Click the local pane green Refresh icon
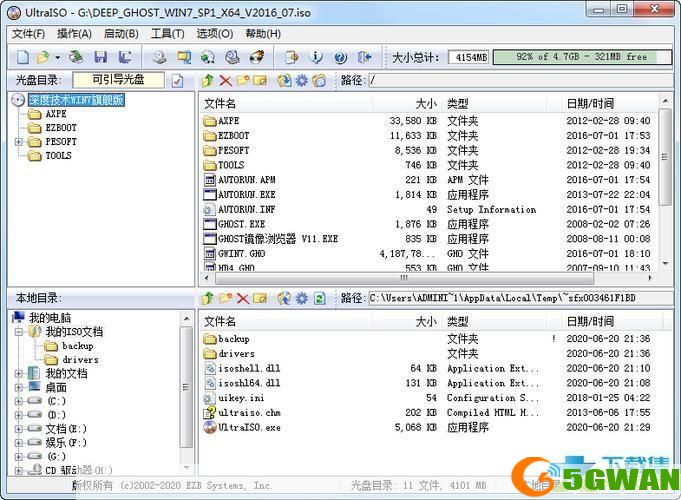681x500 pixels. pyautogui.click(x=319, y=298)
